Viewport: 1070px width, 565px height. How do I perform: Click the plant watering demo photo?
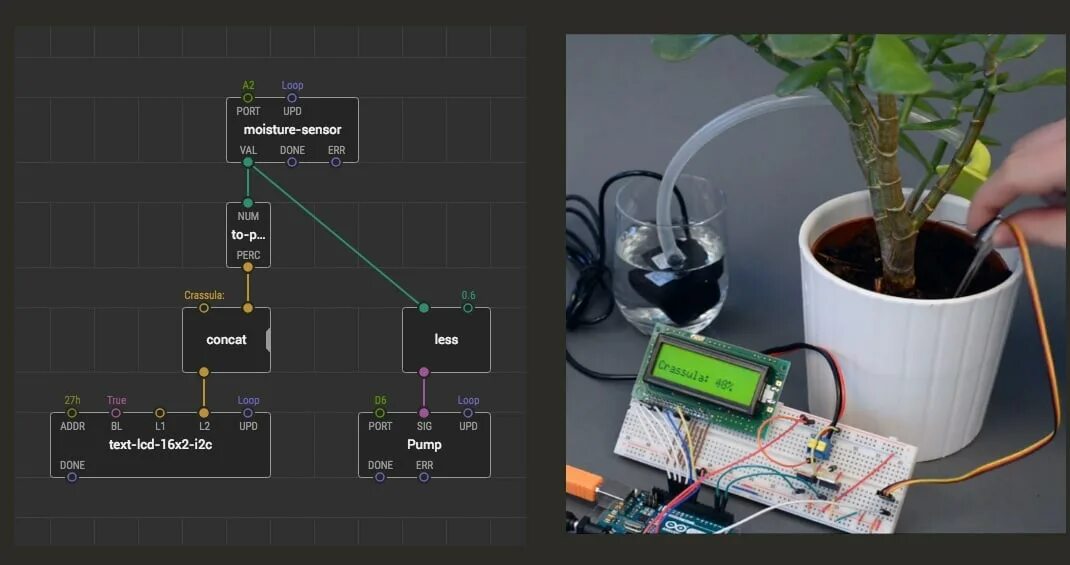[815, 284]
